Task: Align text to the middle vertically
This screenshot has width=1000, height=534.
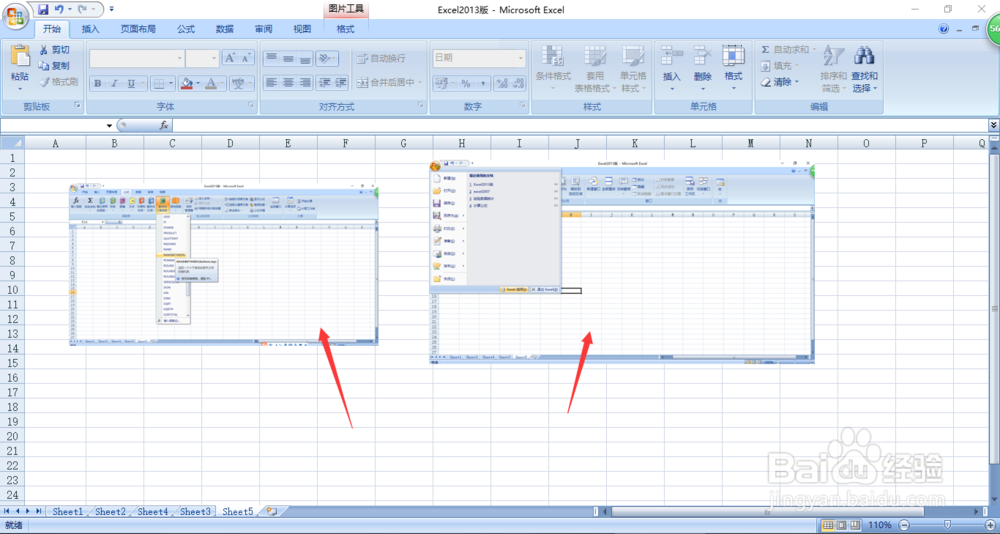Action: point(288,58)
